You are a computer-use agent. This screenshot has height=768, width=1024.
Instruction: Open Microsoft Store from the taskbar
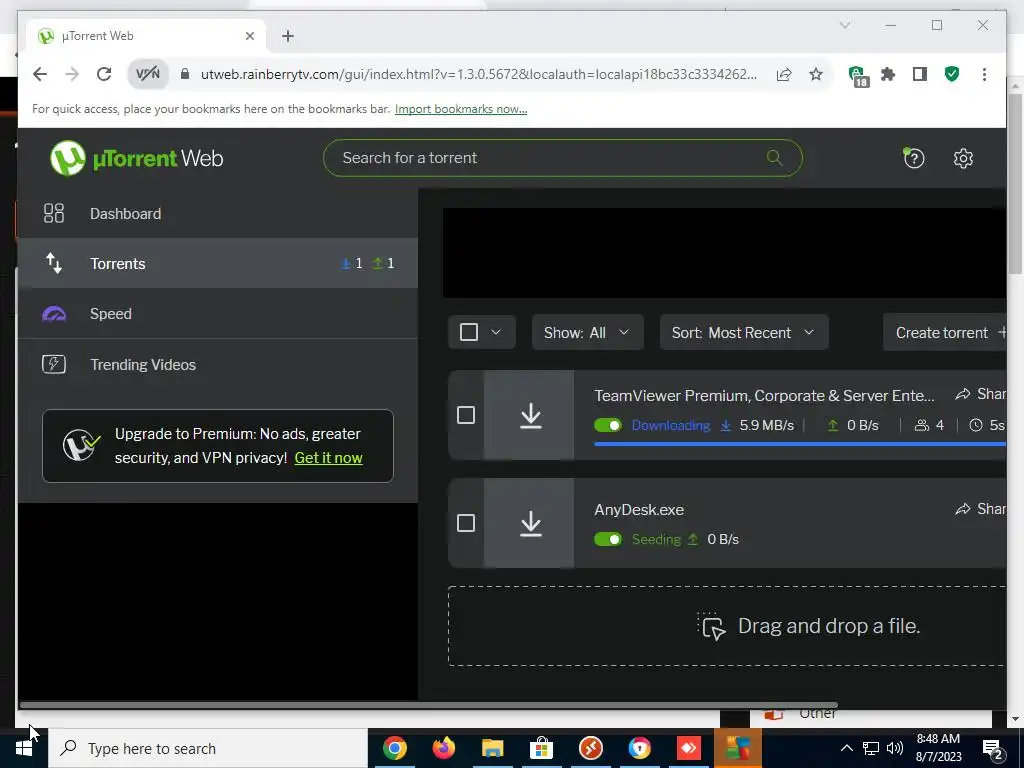[x=541, y=748]
